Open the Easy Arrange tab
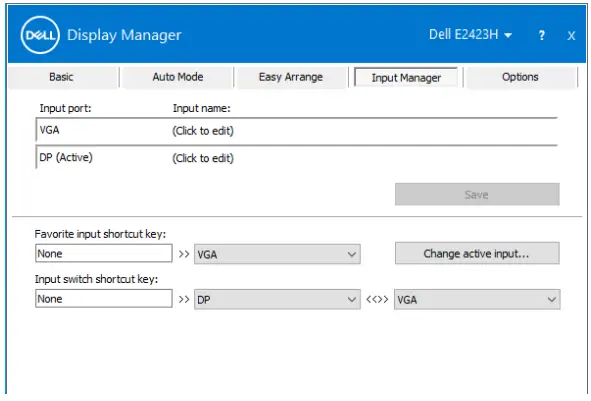591x401 pixels. [291, 77]
